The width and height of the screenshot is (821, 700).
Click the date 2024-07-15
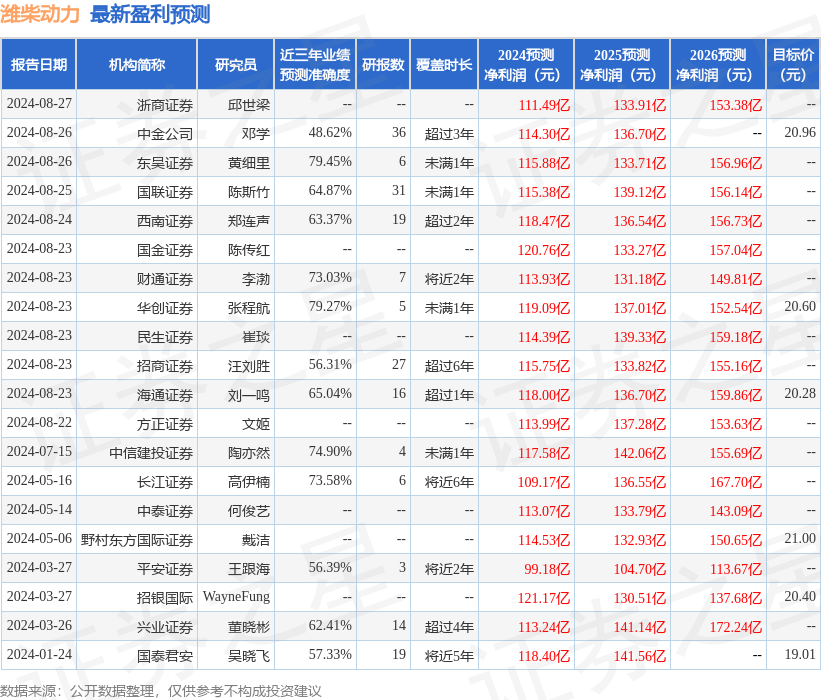point(39,451)
